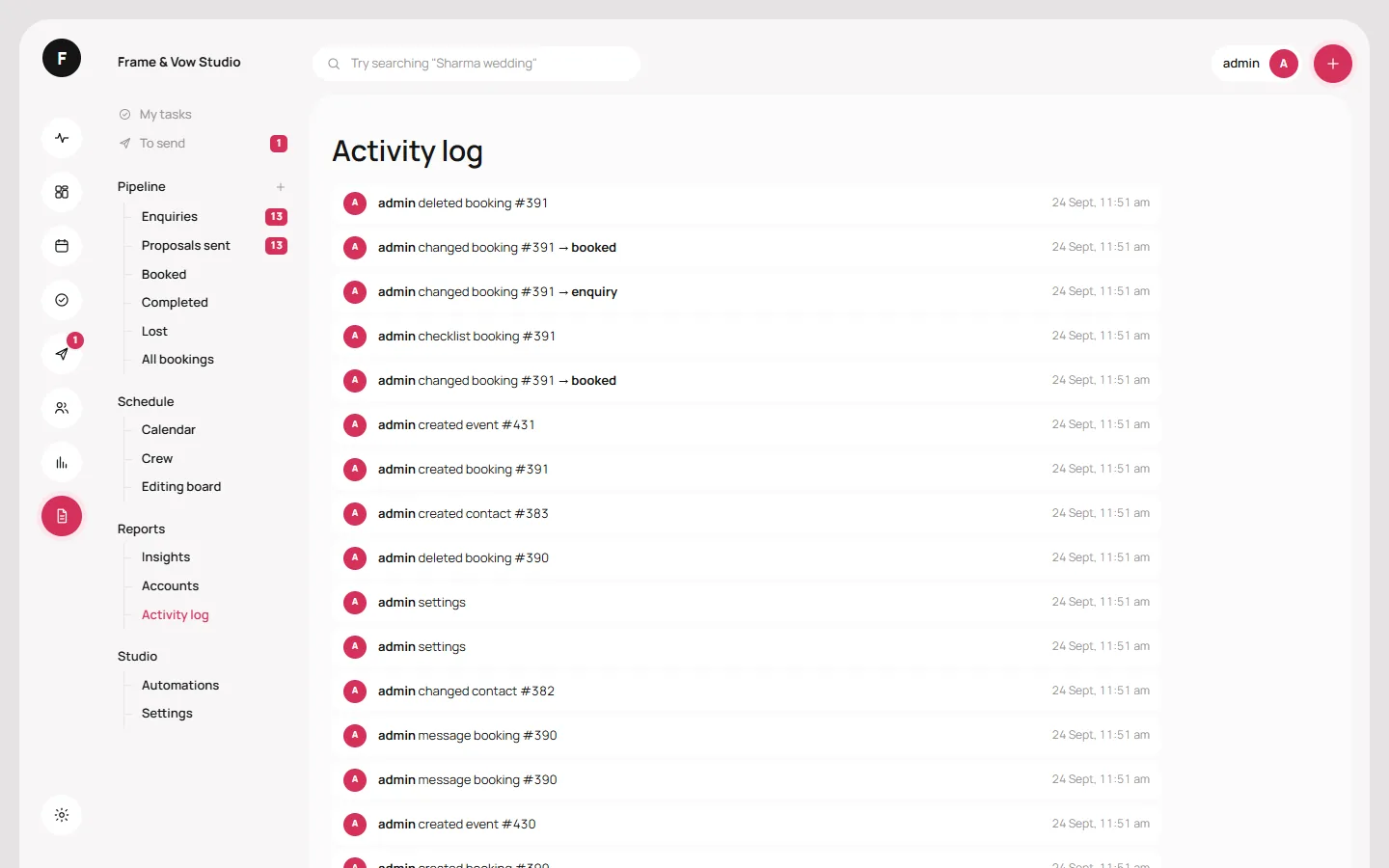Open the checkmark tasks icon in sidebar rail

(x=62, y=300)
